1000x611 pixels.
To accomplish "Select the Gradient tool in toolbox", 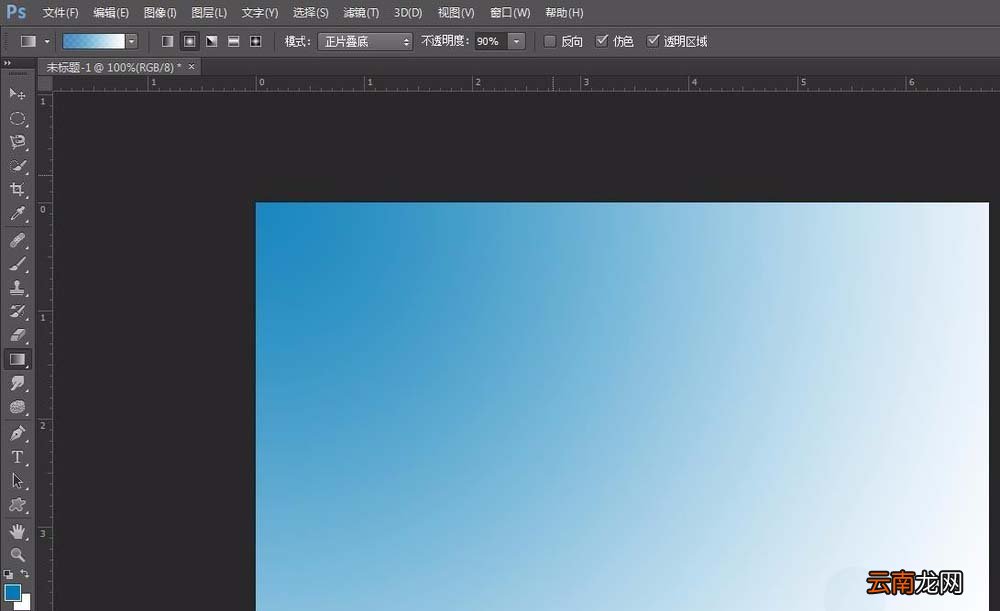I will (17, 360).
